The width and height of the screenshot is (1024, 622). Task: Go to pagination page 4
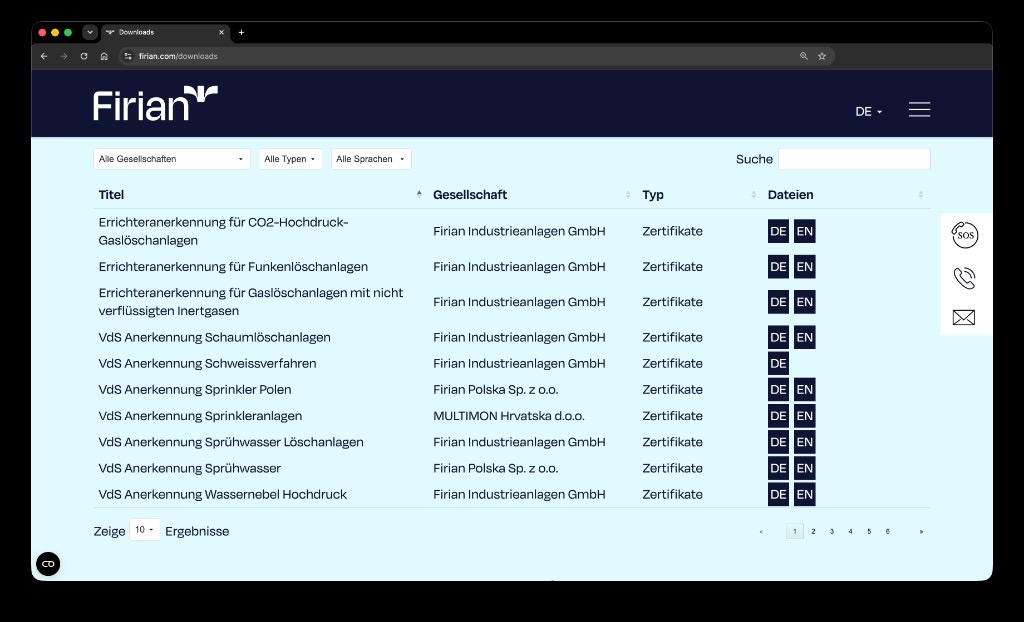click(x=850, y=531)
